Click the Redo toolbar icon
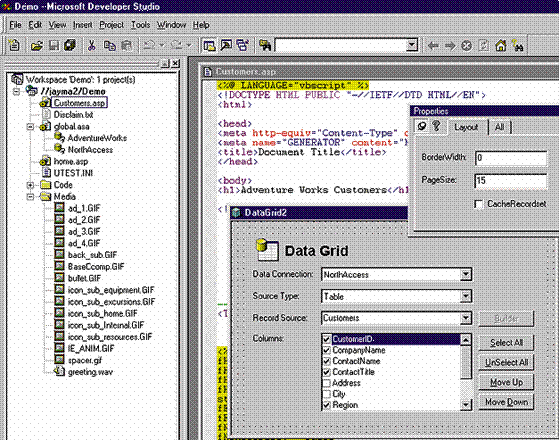 coord(176,45)
